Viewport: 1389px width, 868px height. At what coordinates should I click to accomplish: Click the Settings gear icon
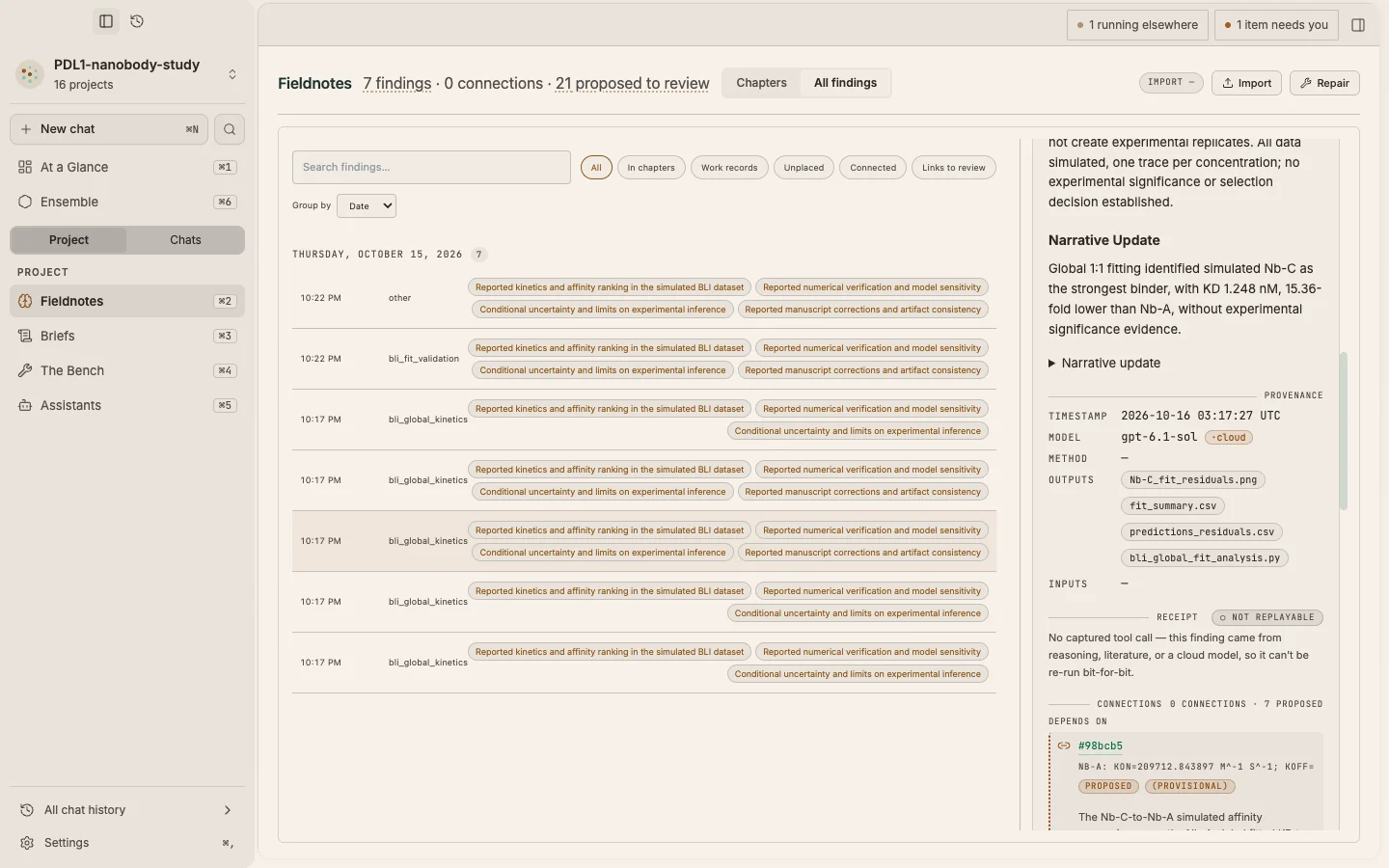27,843
